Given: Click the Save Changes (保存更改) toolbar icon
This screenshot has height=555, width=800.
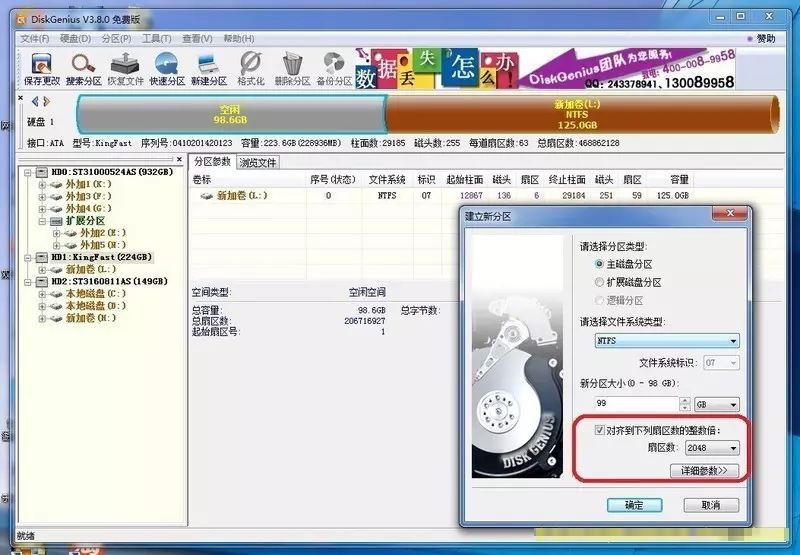Looking at the screenshot, I should pyautogui.click(x=42, y=69).
